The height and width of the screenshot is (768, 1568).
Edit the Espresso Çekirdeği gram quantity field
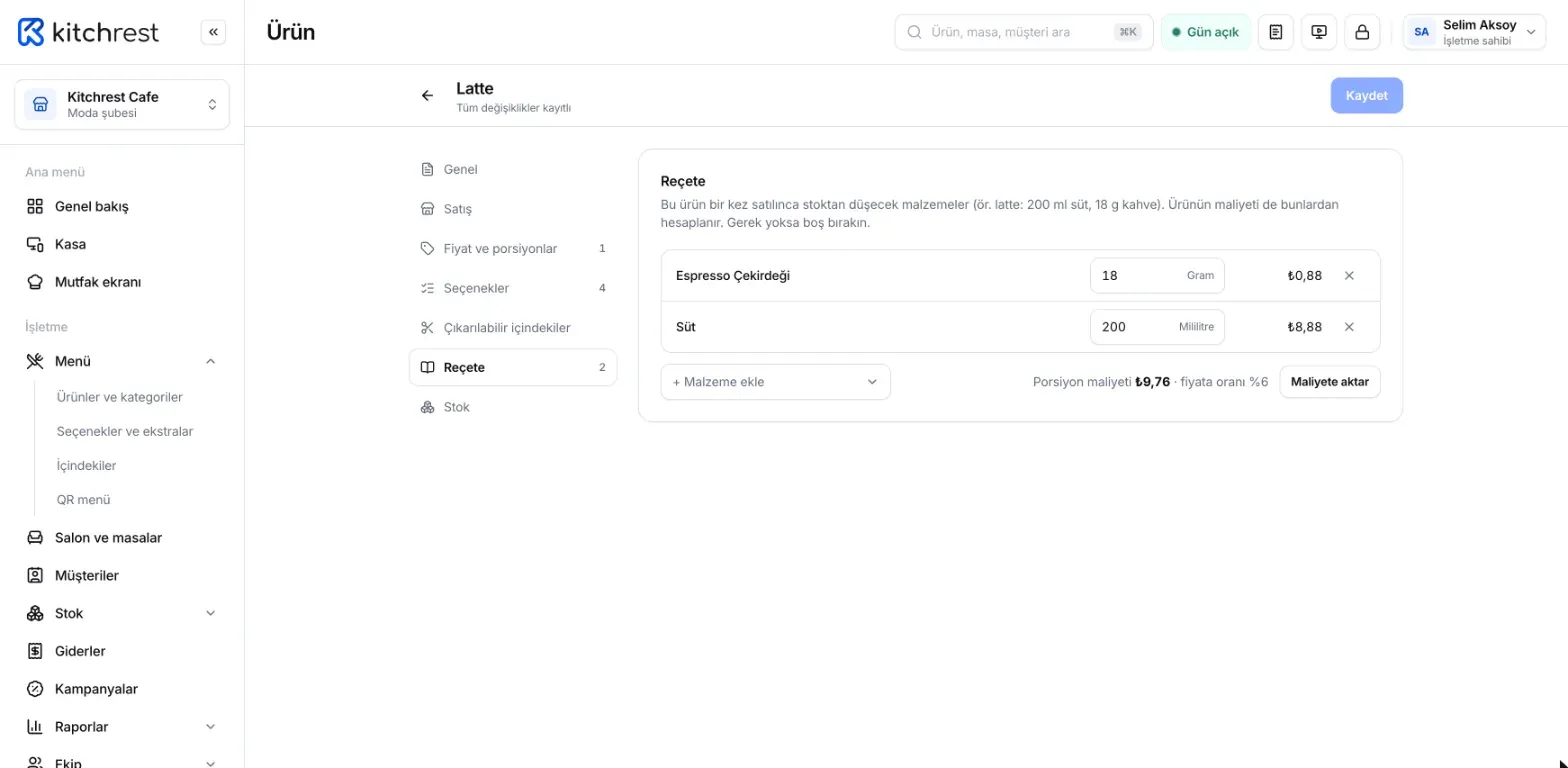[1157, 276]
